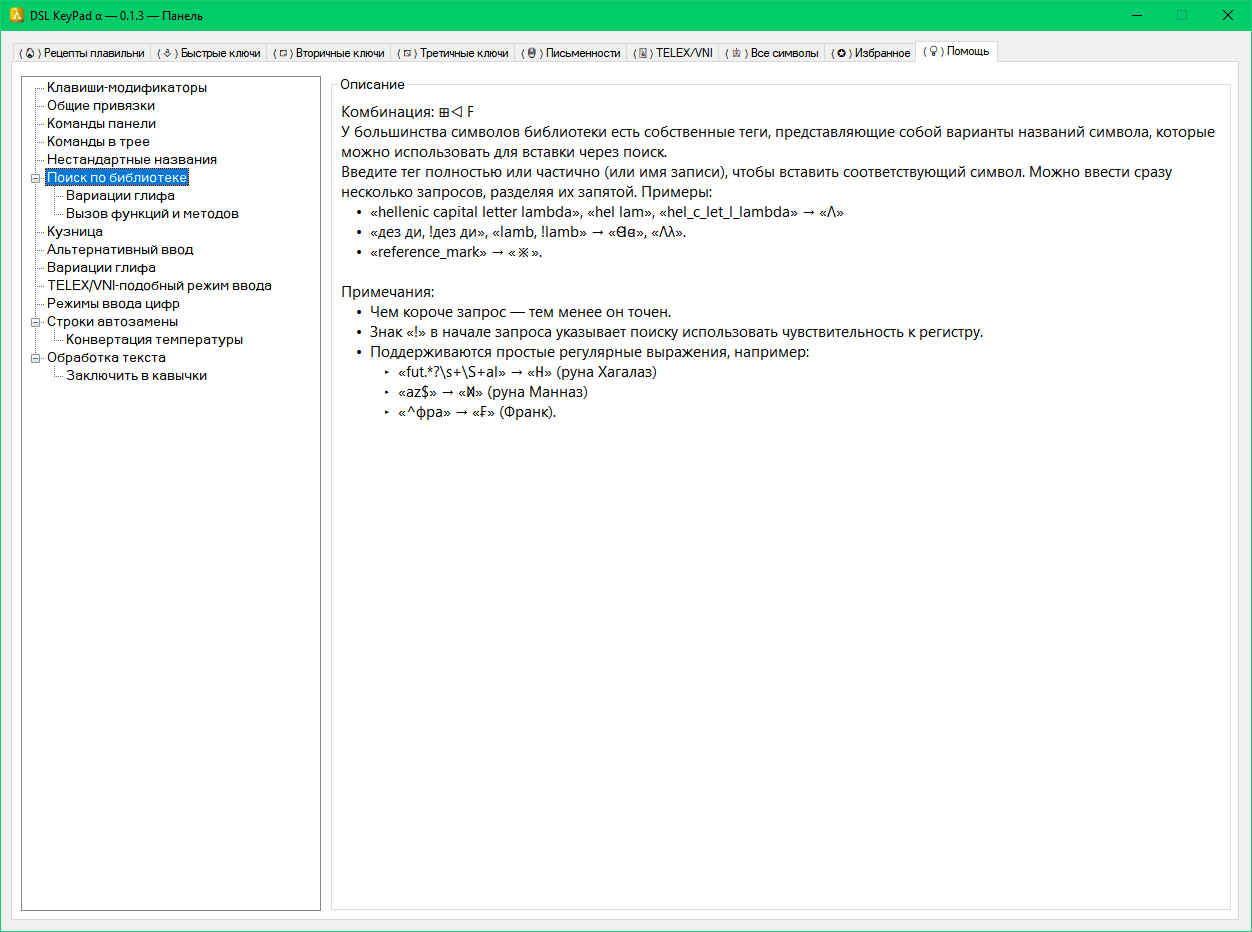Image resolution: width=1252 pixels, height=932 pixels.
Task: Click the DSL KeyPad app icon in title bar
Action: [x=16, y=15]
